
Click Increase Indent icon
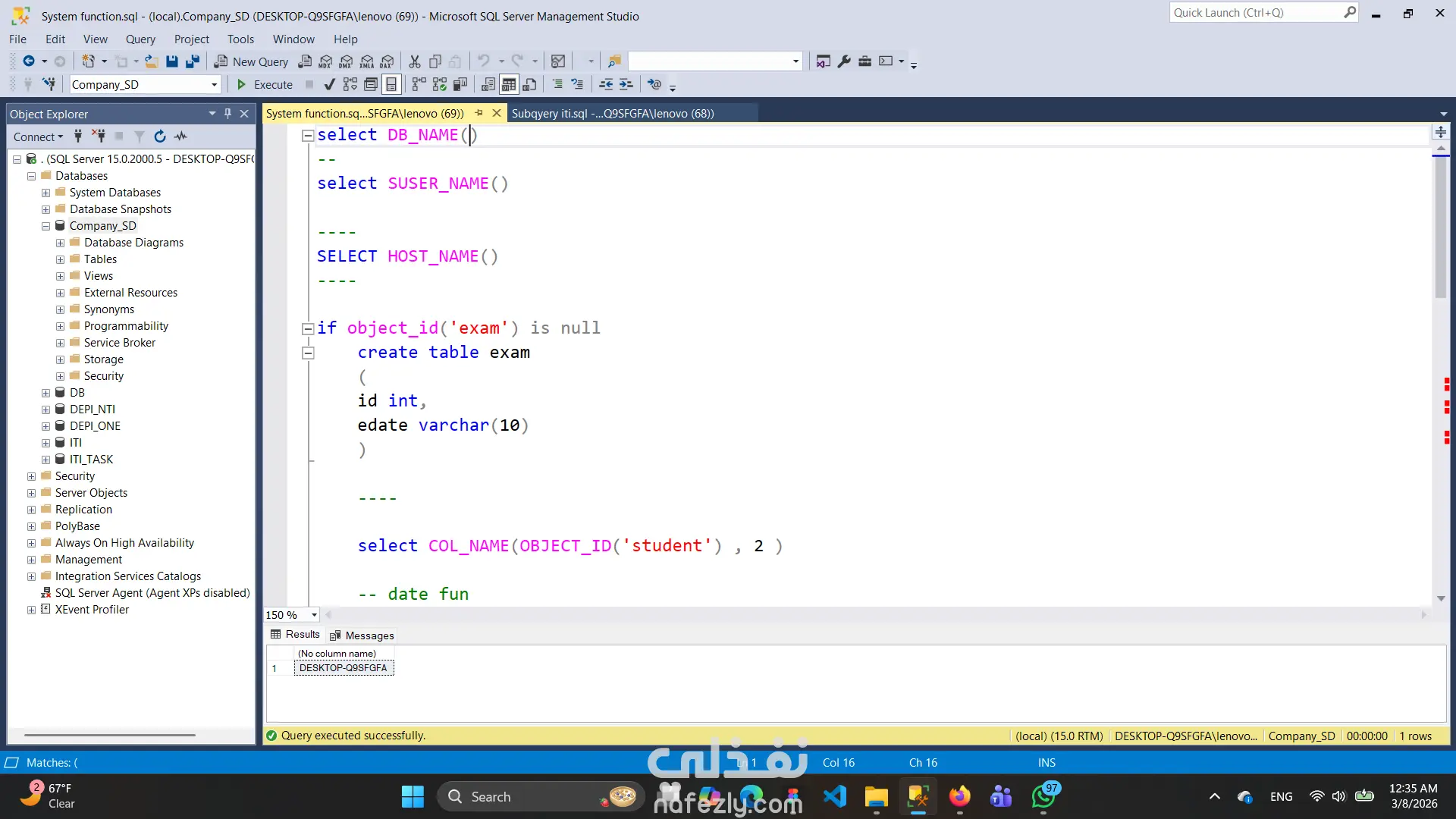coord(626,84)
